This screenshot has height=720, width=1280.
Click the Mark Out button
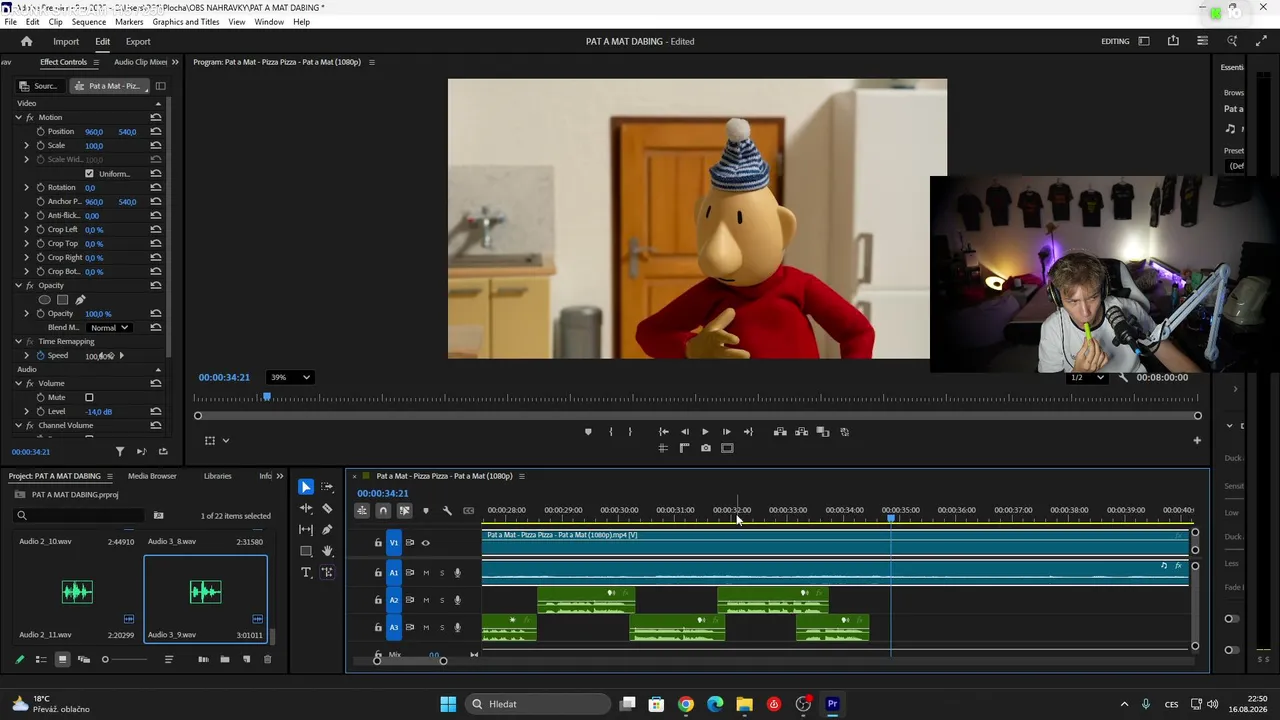coord(630,432)
